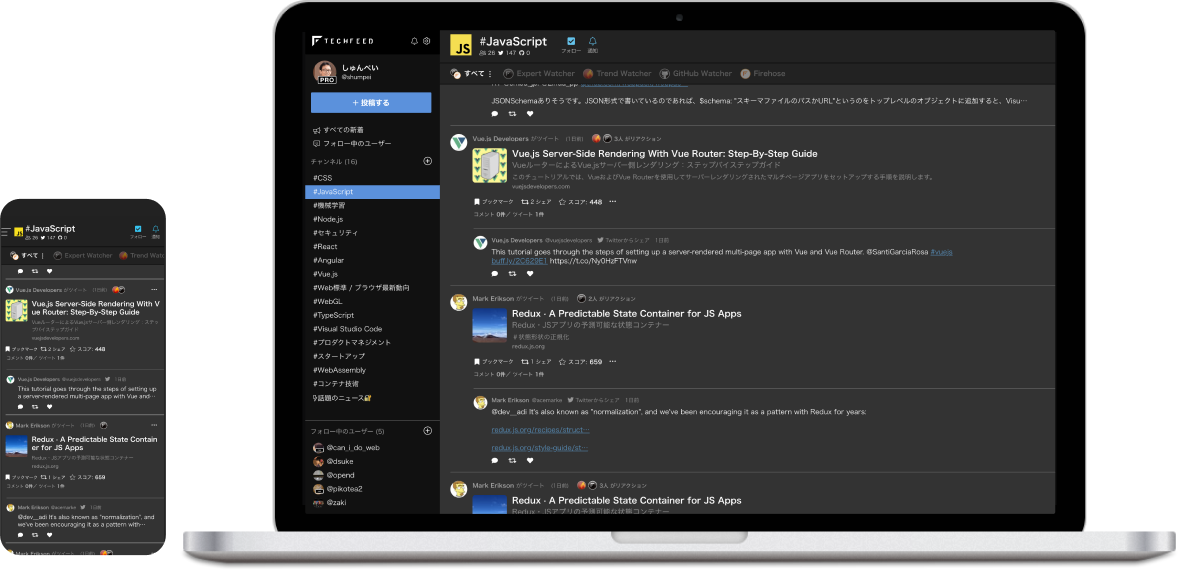Click the #vuejs hashtag link in tweet
This screenshot has width=1179, height=570.
(x=941, y=252)
